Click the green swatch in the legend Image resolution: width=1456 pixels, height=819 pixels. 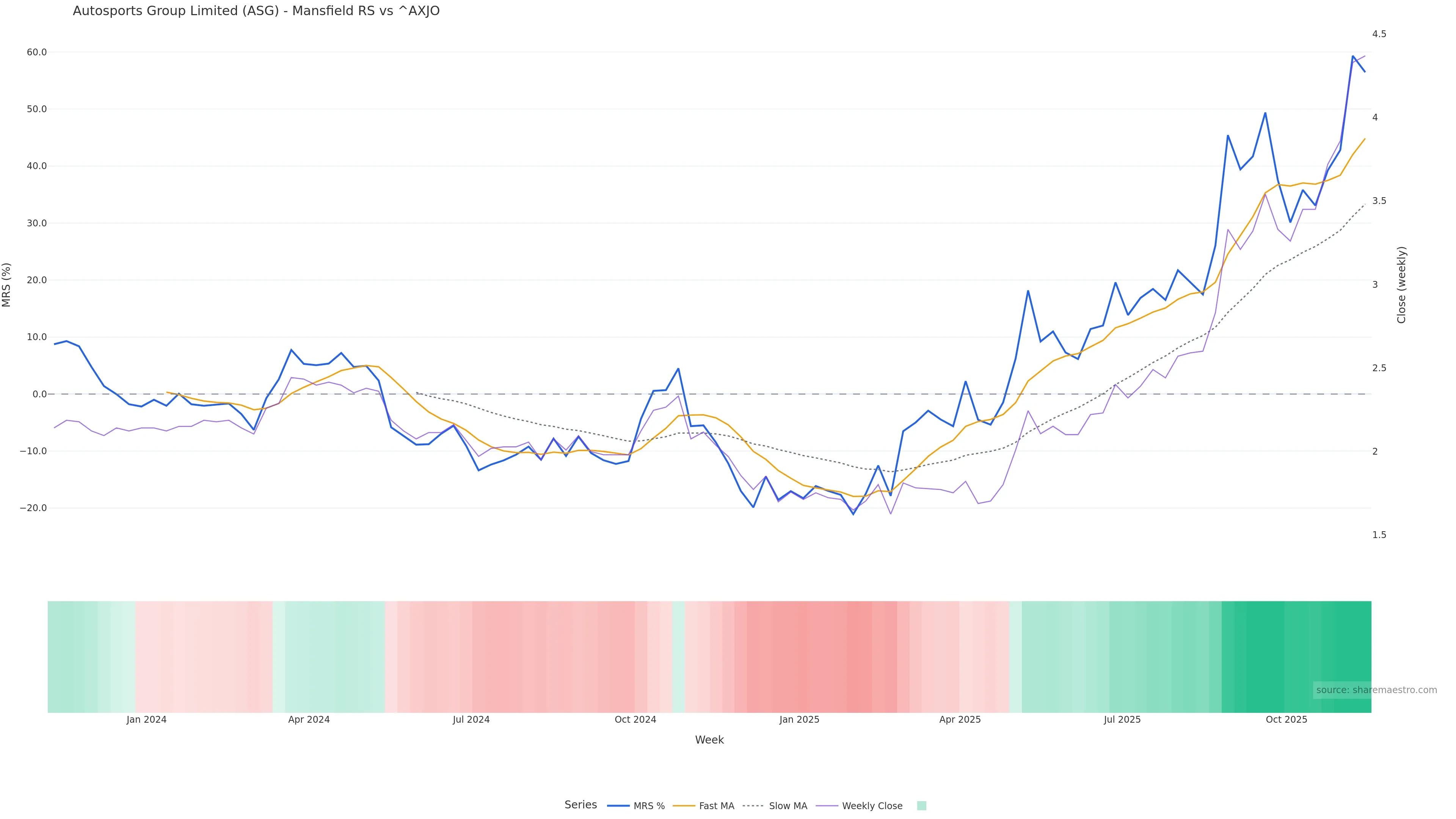[x=921, y=806]
